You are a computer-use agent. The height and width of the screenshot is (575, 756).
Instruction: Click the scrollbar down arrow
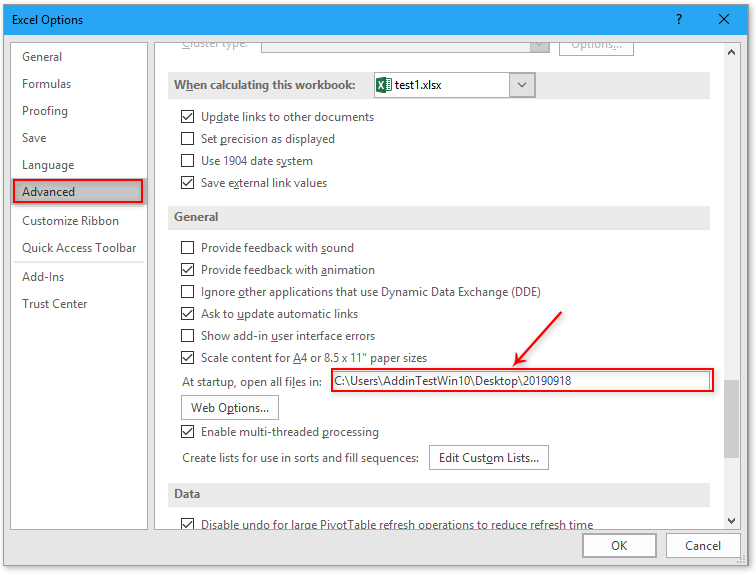731,521
